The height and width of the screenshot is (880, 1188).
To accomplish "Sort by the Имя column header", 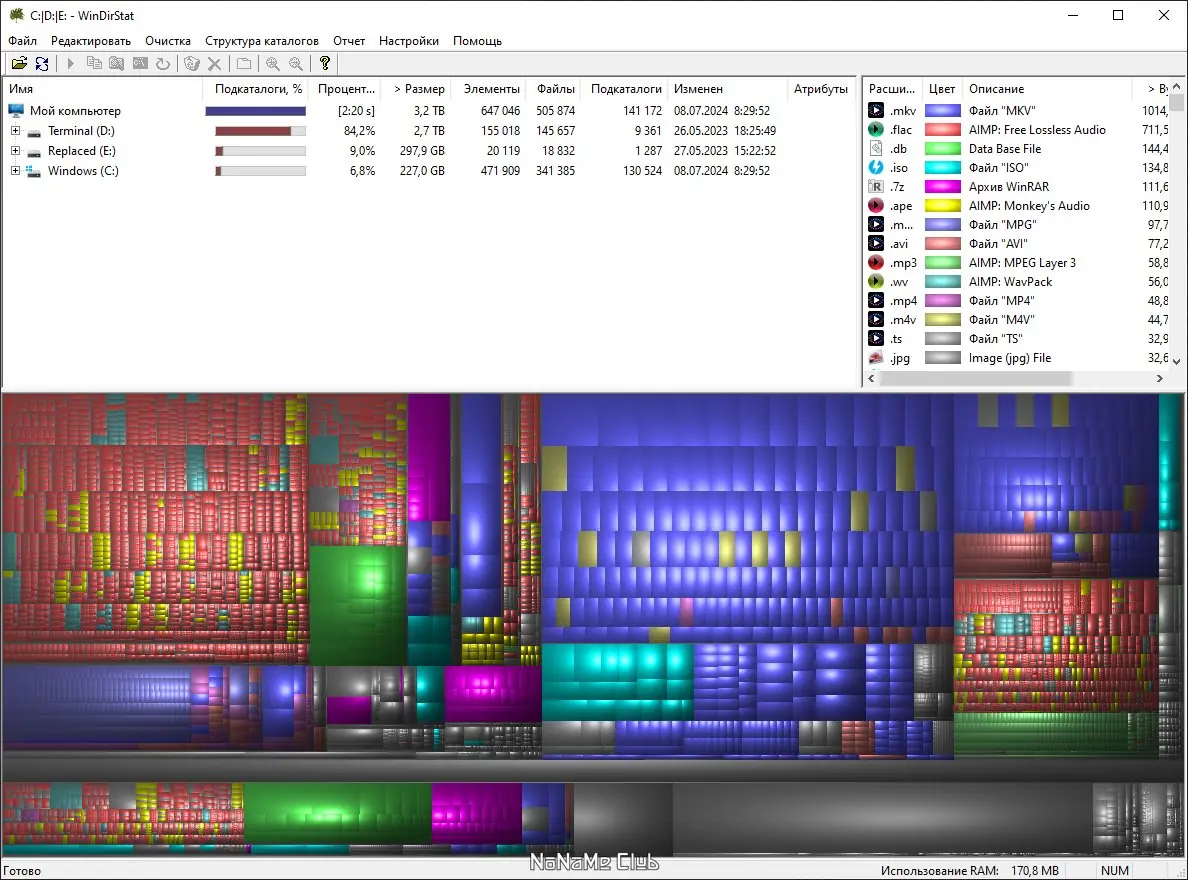I will pyautogui.click(x=102, y=89).
